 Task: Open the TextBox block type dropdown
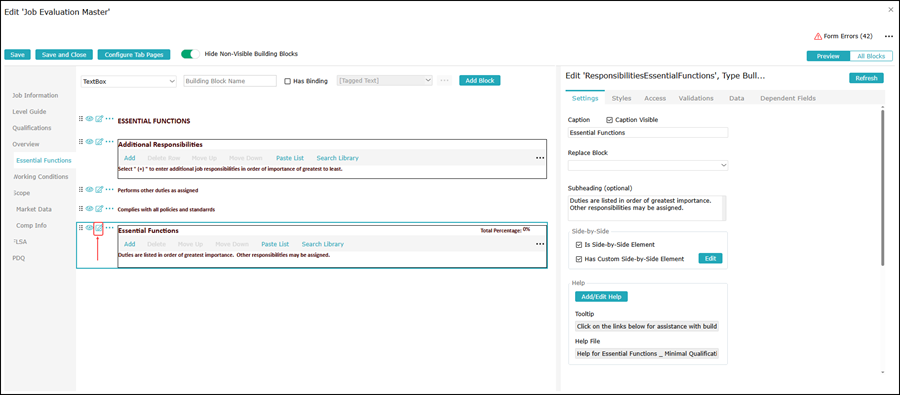(129, 82)
